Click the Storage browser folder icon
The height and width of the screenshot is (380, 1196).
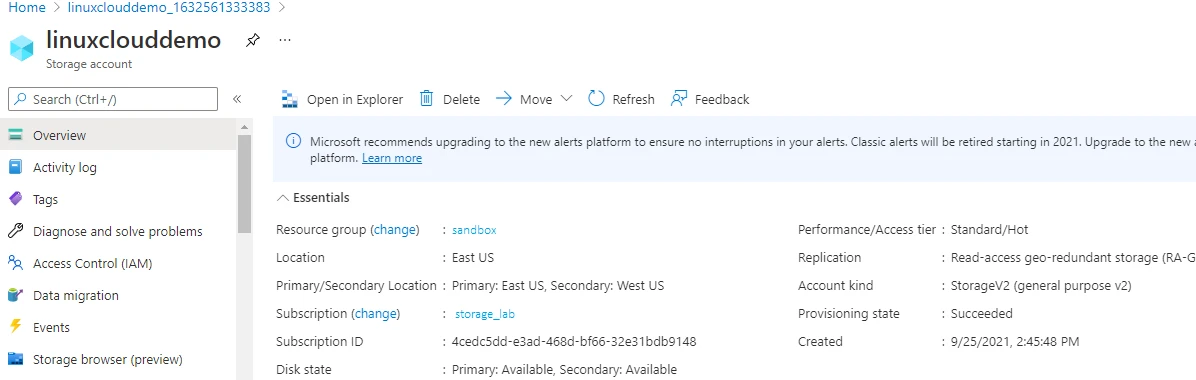pyautogui.click(x=15, y=359)
